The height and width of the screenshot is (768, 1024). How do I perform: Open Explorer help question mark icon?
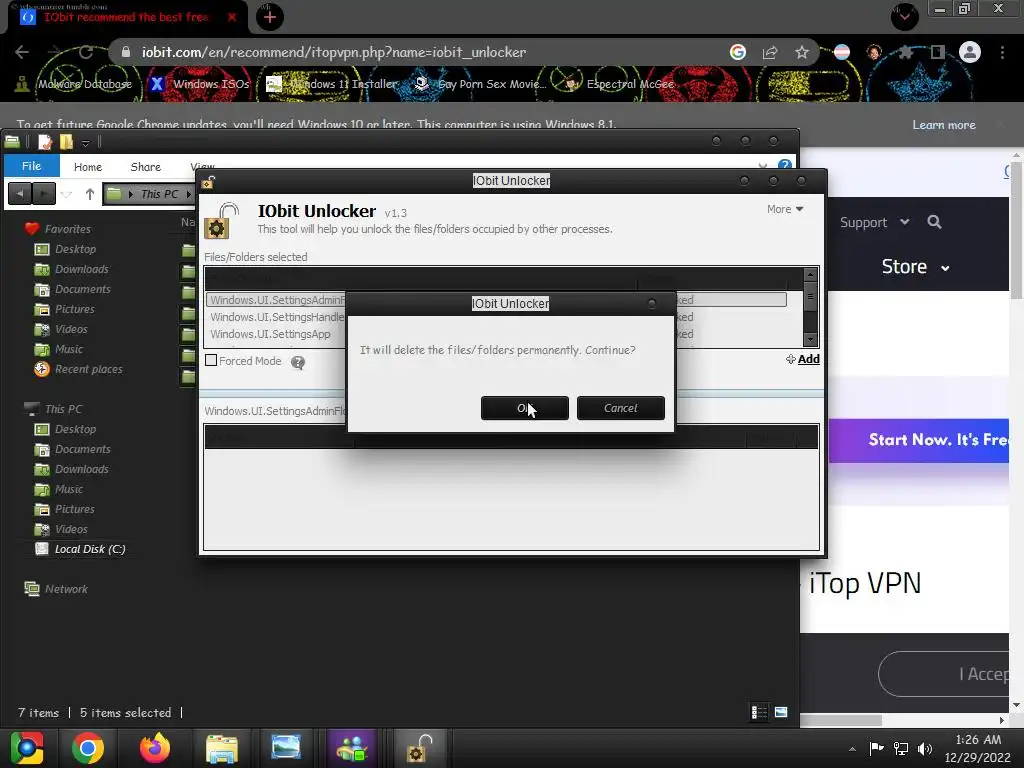pyautogui.click(x=785, y=166)
